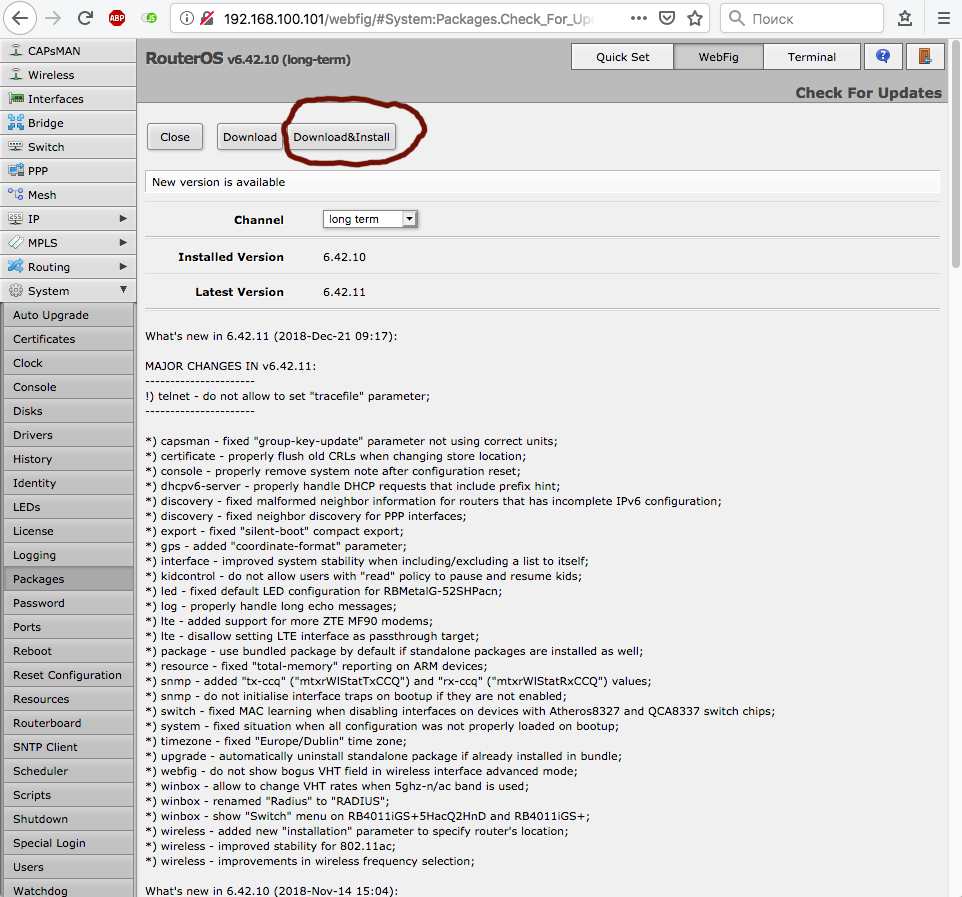Open the Packages menu item
Viewport: 962px width, 897px height.
(68, 579)
